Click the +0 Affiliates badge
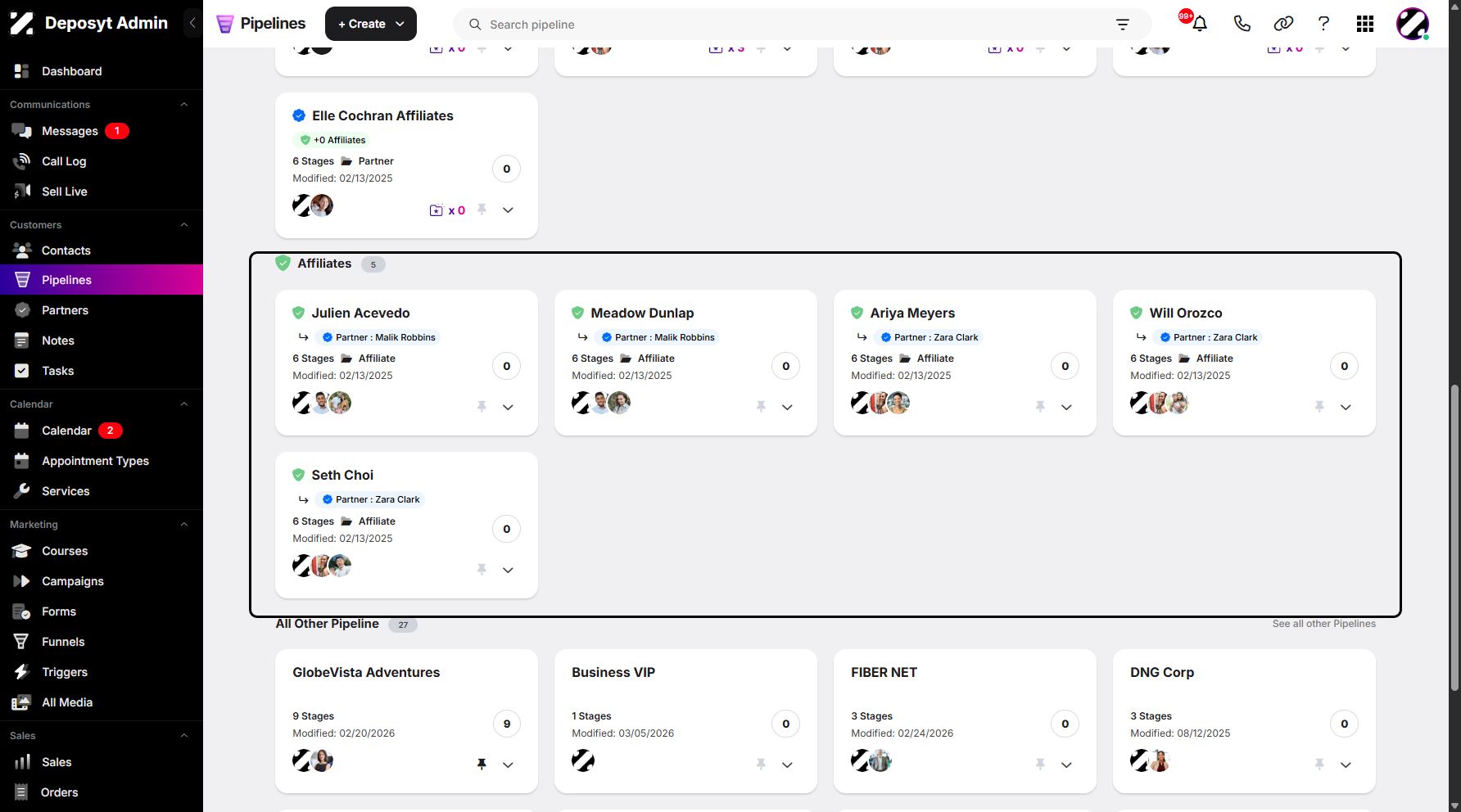This screenshot has width=1461, height=812. 332,140
